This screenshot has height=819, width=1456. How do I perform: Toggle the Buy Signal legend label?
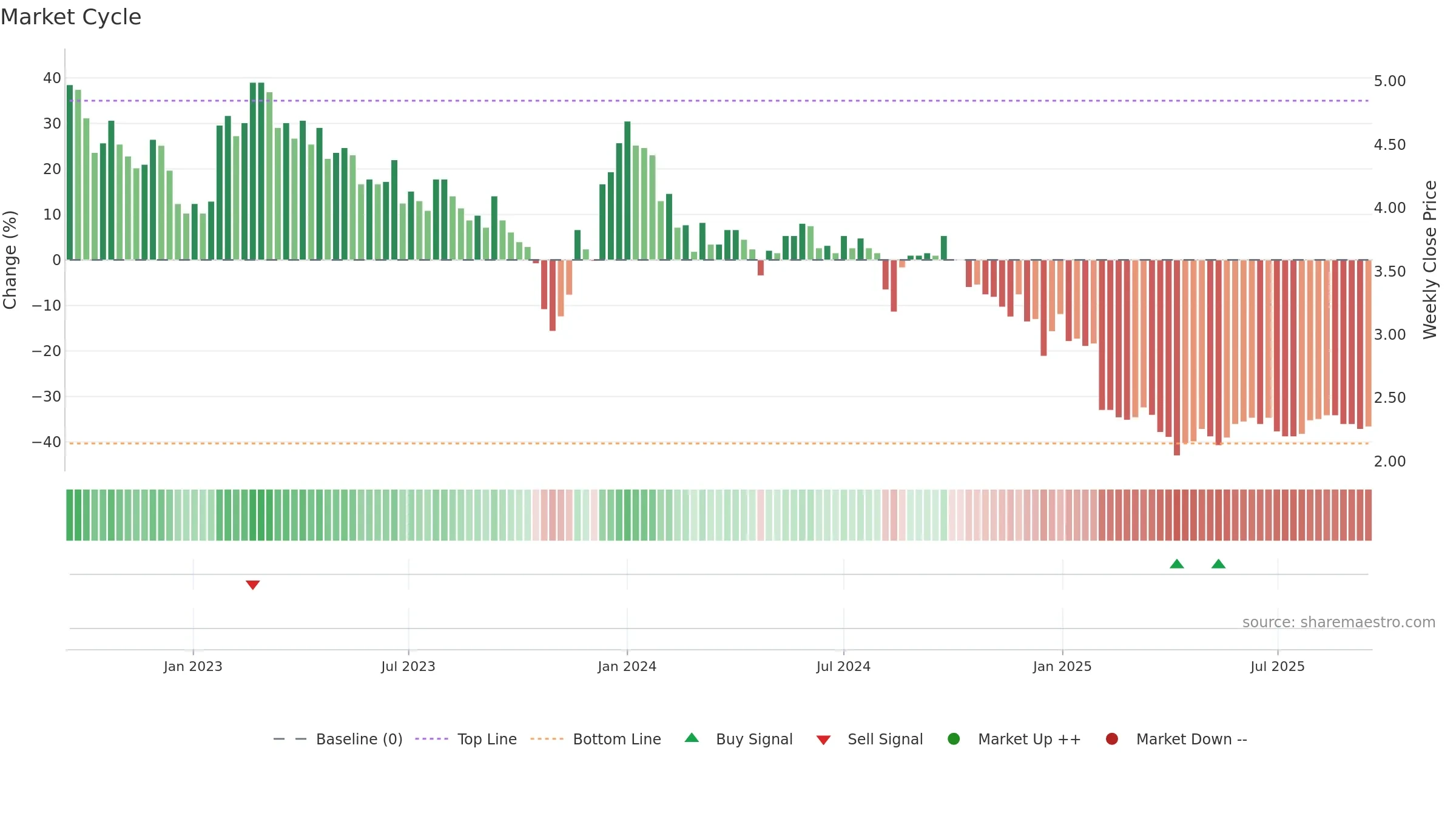coord(754,740)
